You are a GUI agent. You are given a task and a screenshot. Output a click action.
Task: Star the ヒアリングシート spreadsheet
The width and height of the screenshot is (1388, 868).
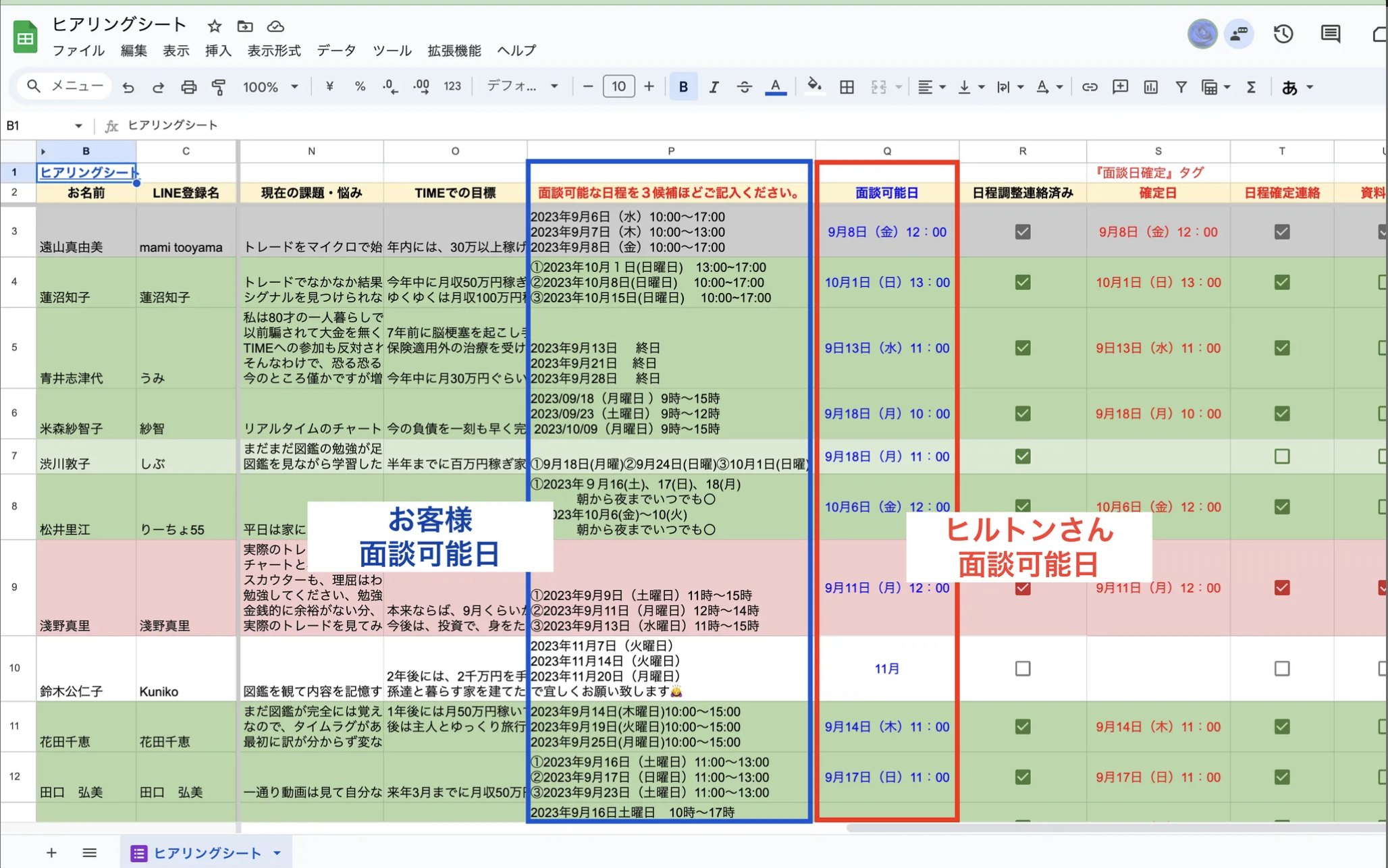coord(213,26)
